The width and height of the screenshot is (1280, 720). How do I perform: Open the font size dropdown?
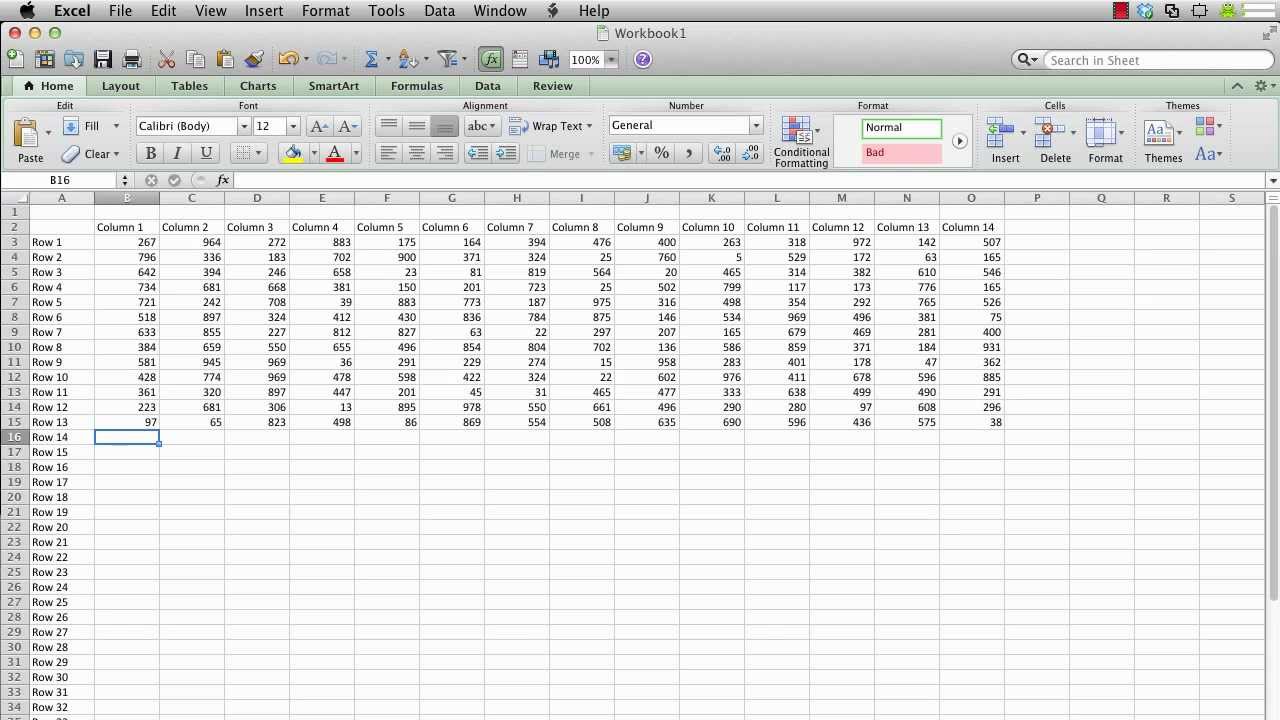click(x=293, y=126)
